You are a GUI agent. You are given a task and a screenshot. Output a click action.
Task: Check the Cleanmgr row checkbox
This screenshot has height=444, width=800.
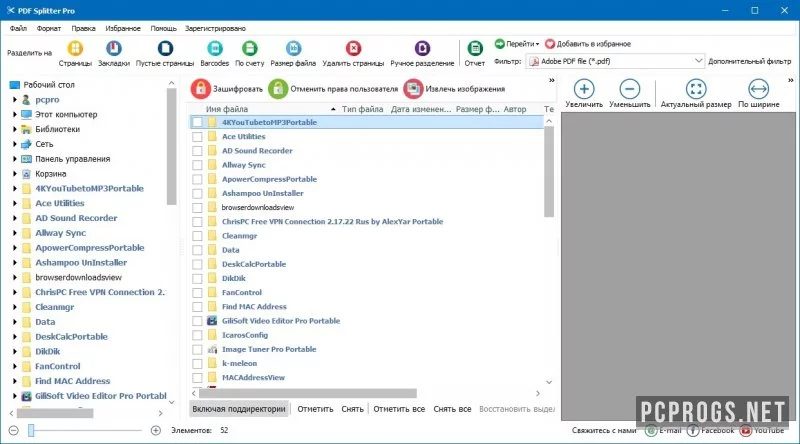click(197, 236)
